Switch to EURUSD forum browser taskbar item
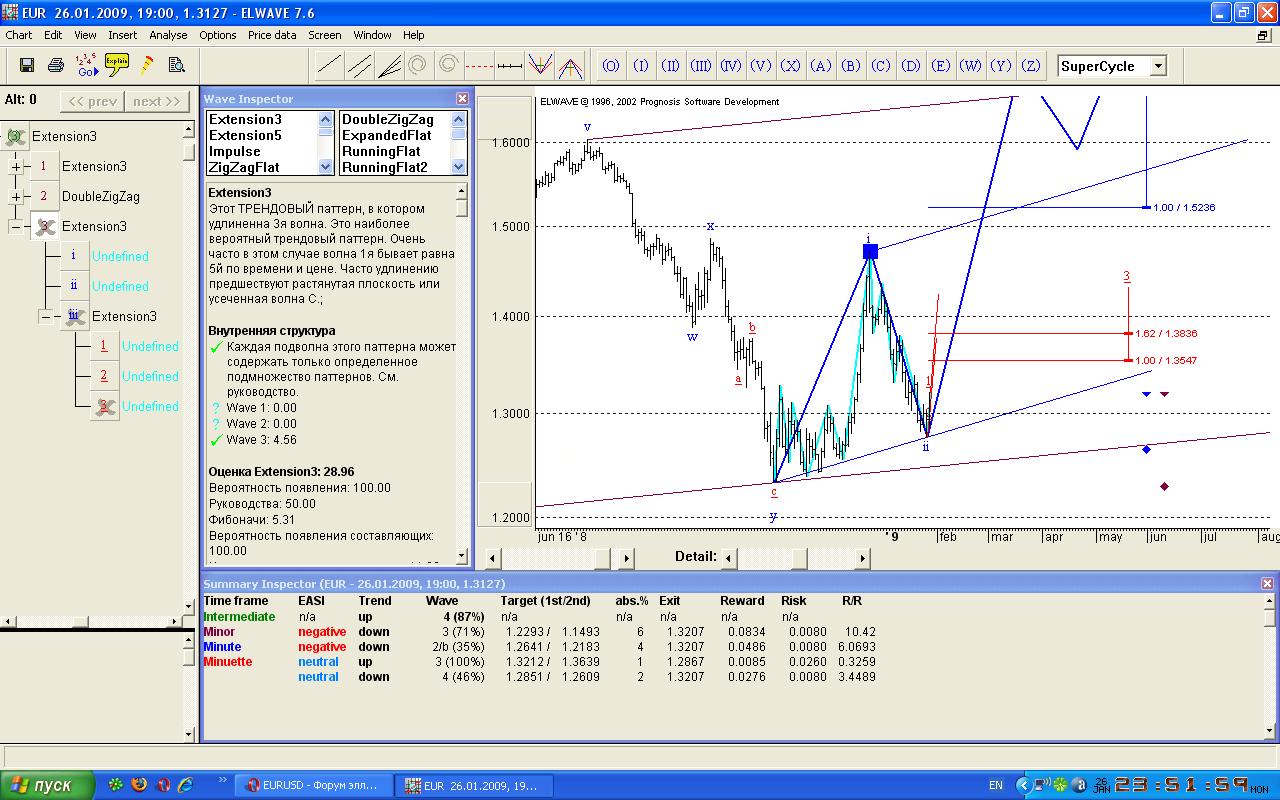Image resolution: width=1280 pixels, height=800 pixels. (x=315, y=786)
